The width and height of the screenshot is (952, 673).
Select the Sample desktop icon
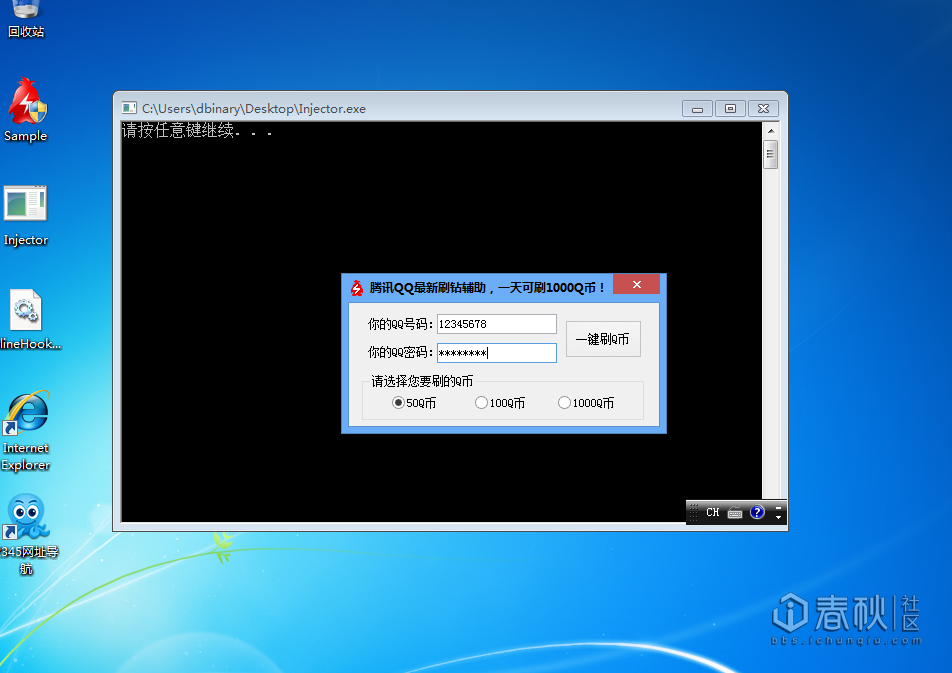26,110
